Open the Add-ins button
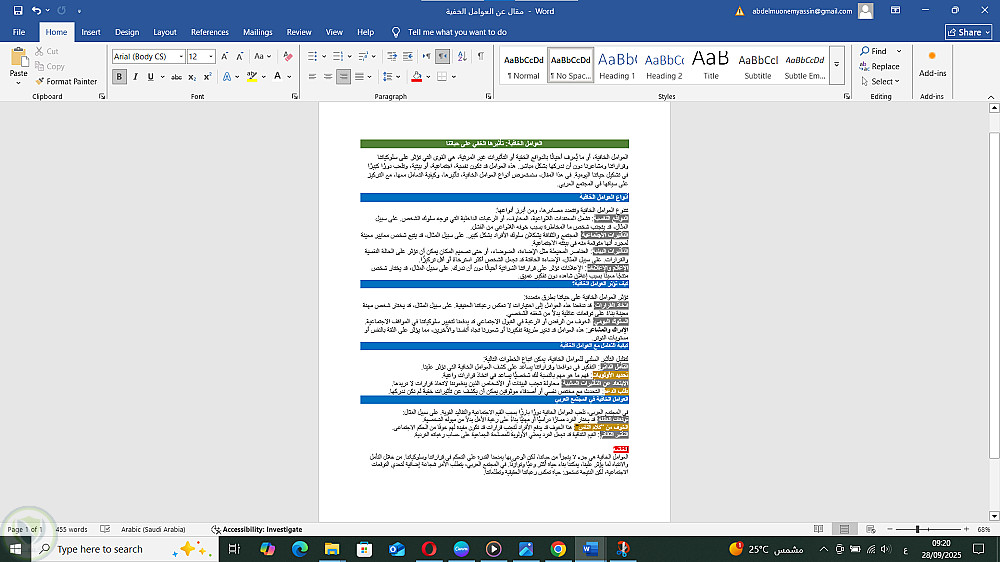 pos(932,66)
